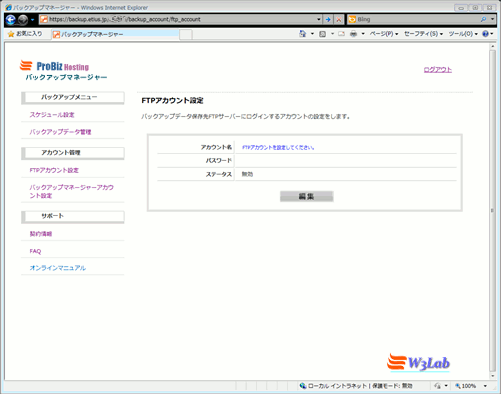
Task: Click the Print icon in command bar
Action: 354,34
